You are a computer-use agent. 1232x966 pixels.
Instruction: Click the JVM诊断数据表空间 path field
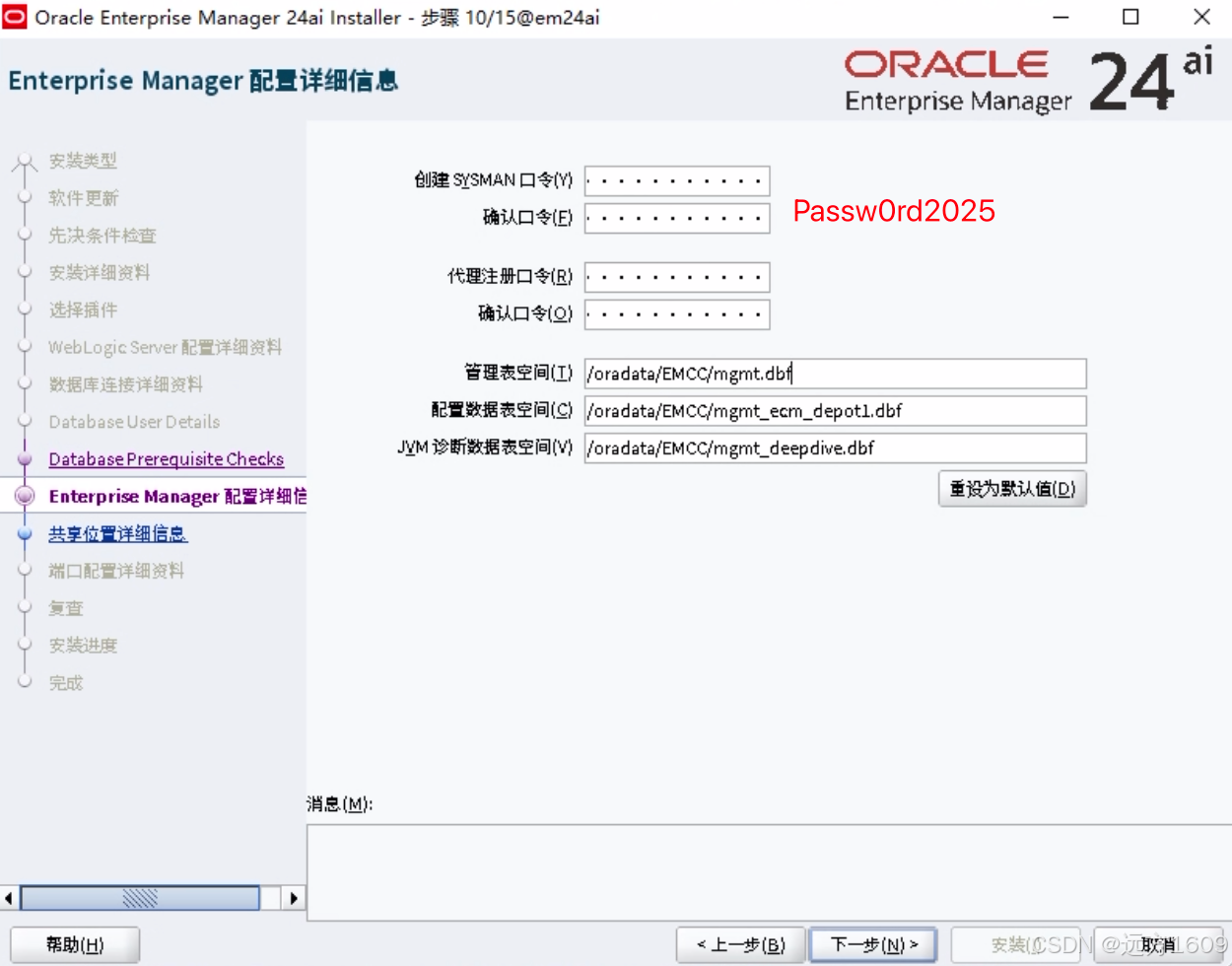tap(835, 448)
